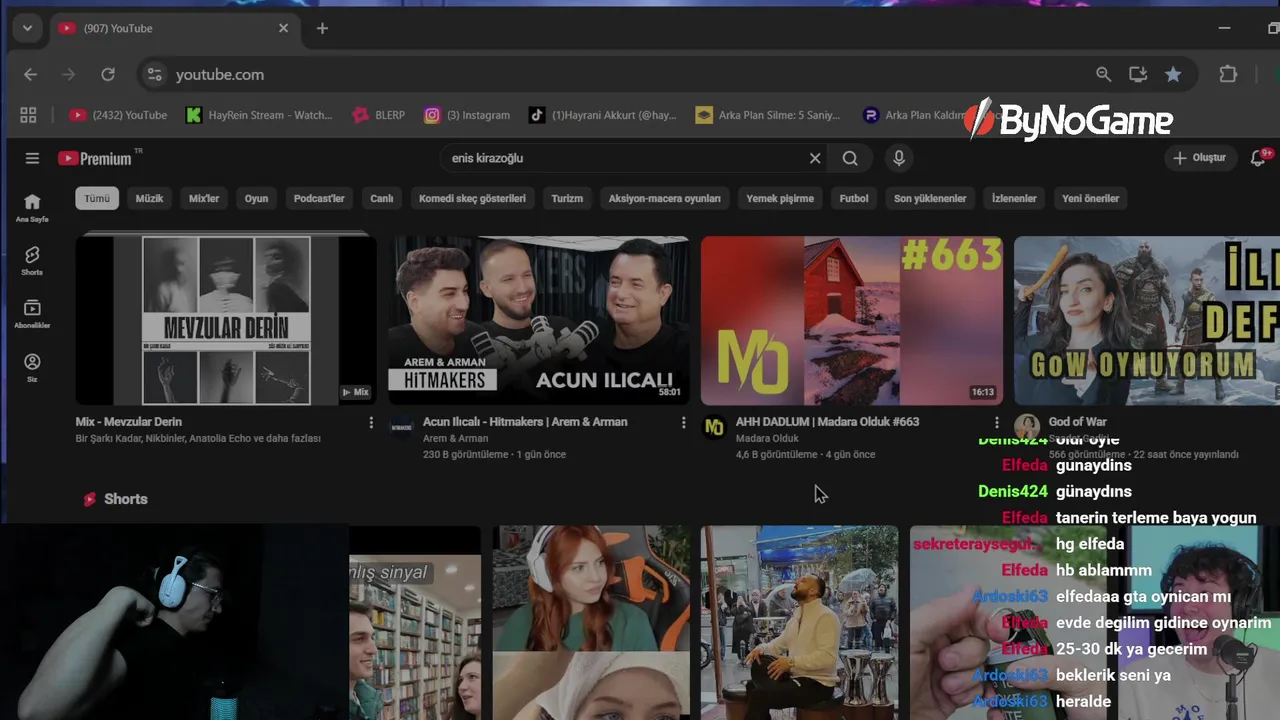
Task: Close the (907) YouTube tab
Action: click(x=283, y=28)
